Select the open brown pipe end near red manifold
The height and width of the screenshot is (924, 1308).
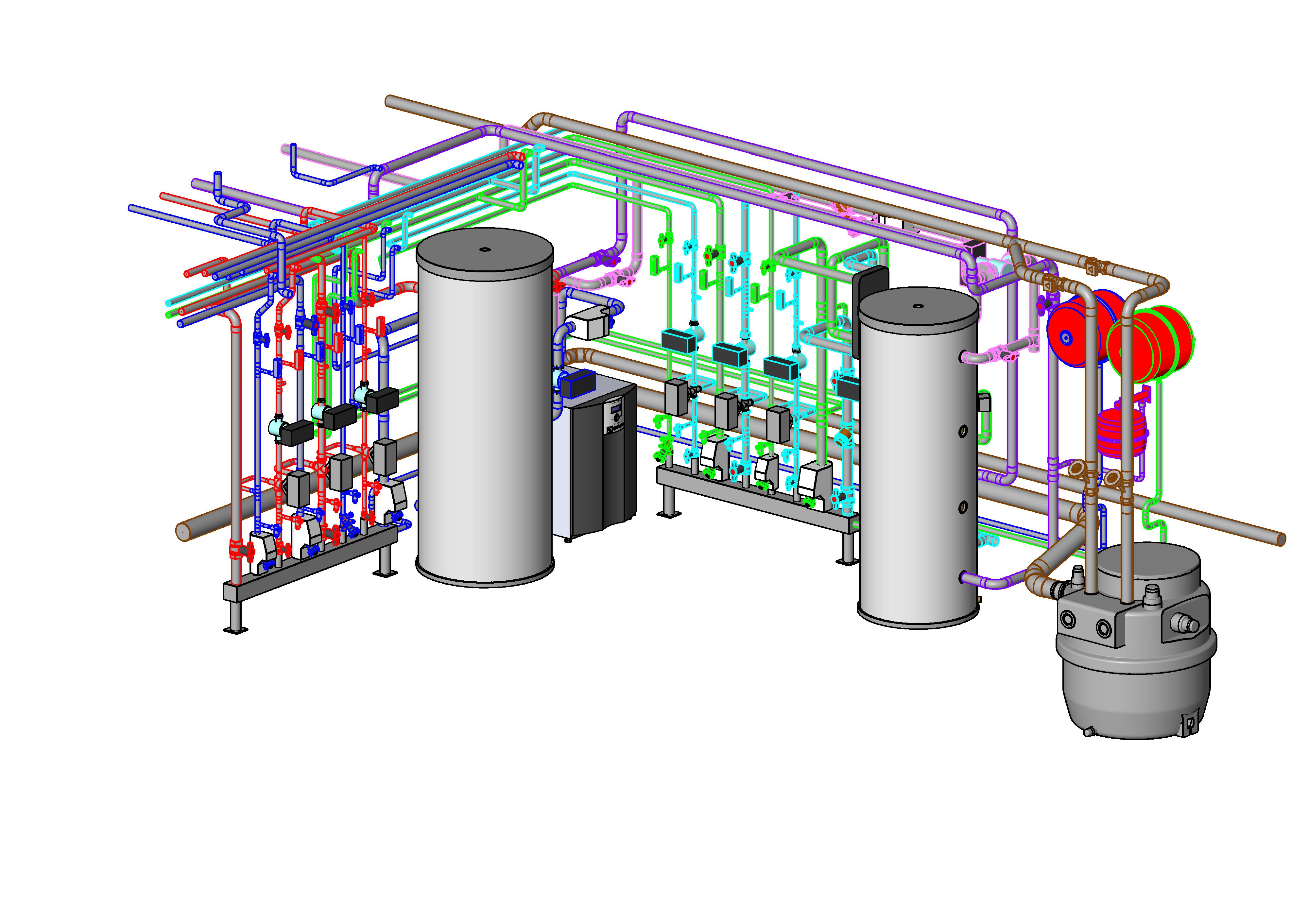pyautogui.click(x=183, y=531)
